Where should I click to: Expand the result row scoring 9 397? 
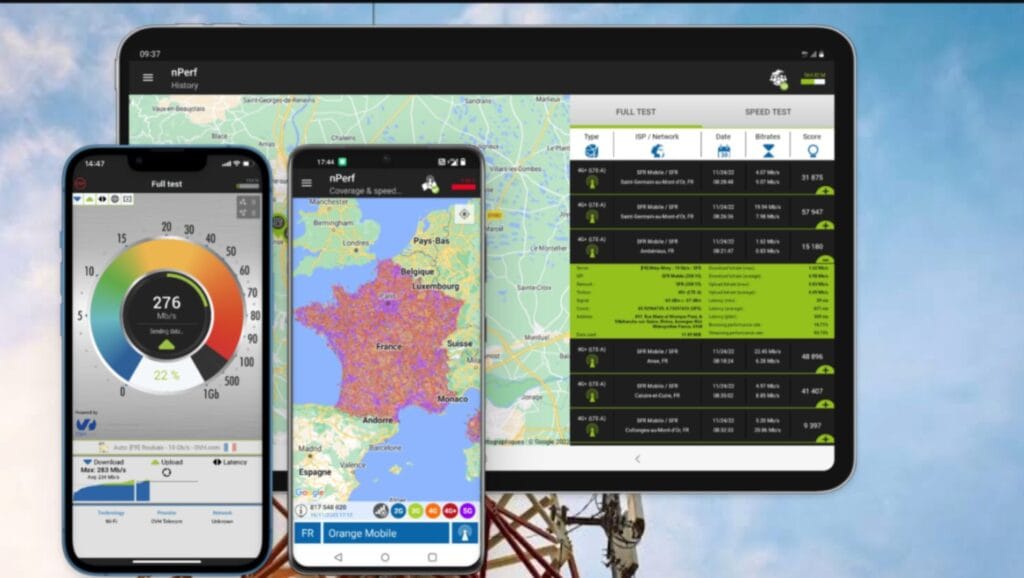[x=824, y=439]
